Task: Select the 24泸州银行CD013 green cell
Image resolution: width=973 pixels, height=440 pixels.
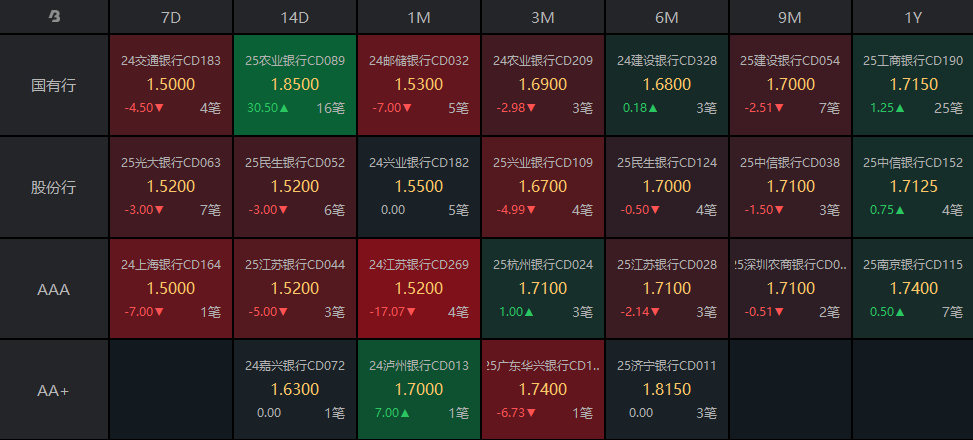Action: [x=419, y=390]
